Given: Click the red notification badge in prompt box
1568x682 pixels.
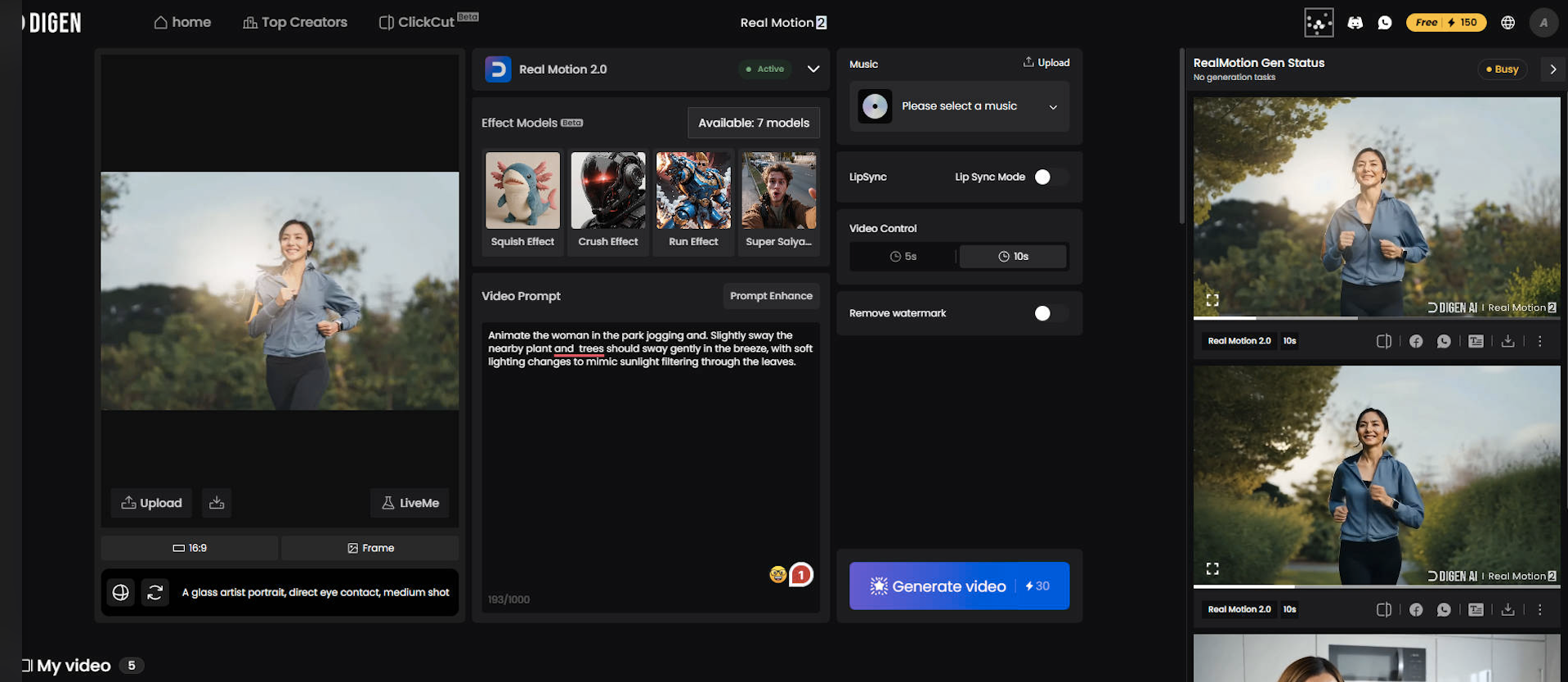Looking at the screenshot, I should pos(801,575).
